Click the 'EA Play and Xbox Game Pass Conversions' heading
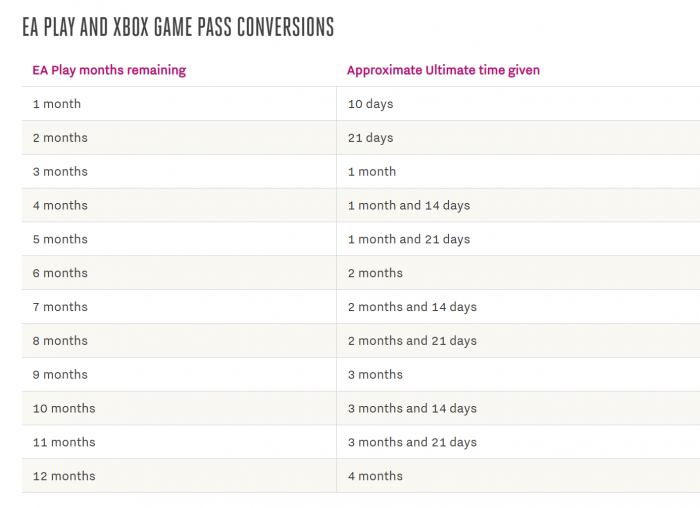The width and height of the screenshot is (700, 508). pyautogui.click(x=178, y=27)
